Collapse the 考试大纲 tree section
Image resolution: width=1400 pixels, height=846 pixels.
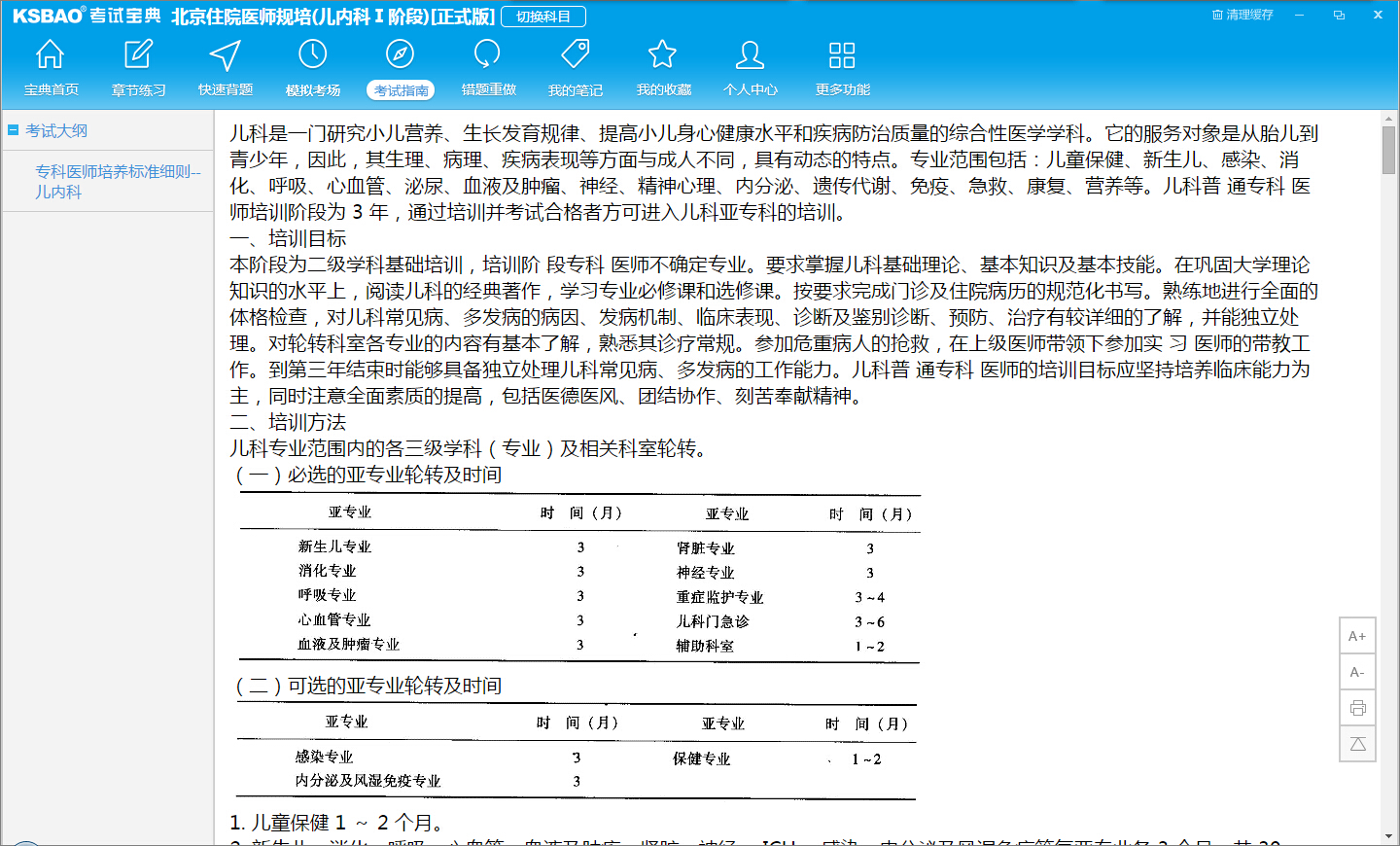(x=14, y=129)
